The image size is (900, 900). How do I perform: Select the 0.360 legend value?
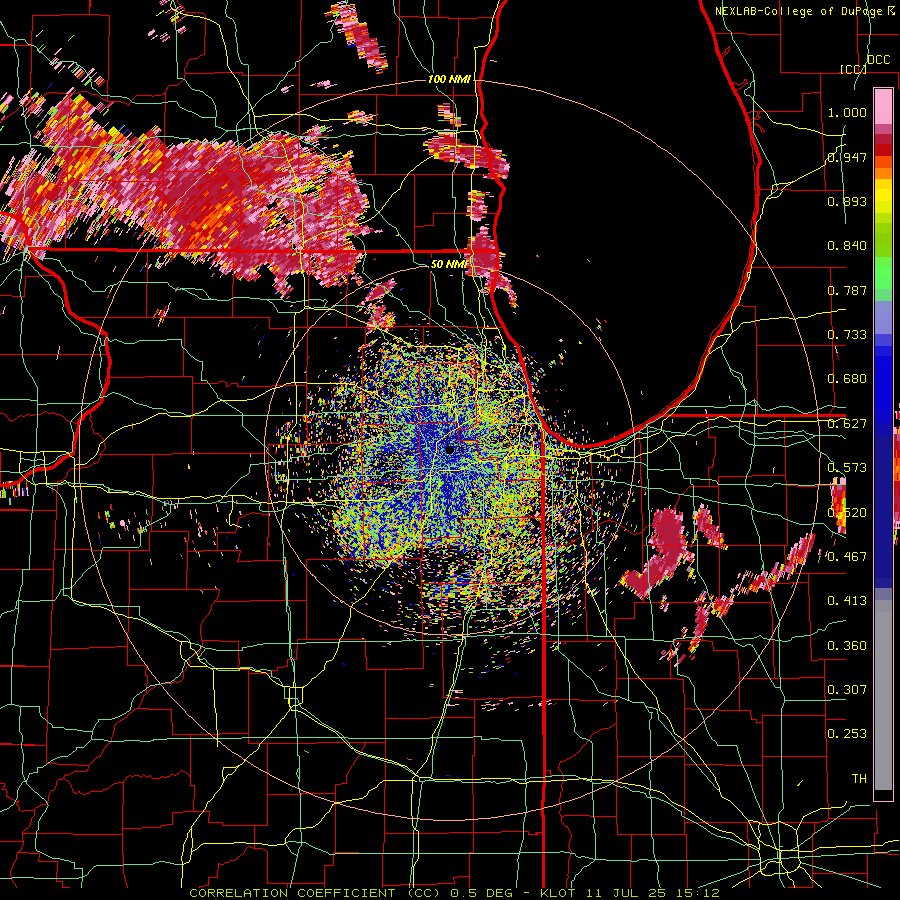(847, 646)
